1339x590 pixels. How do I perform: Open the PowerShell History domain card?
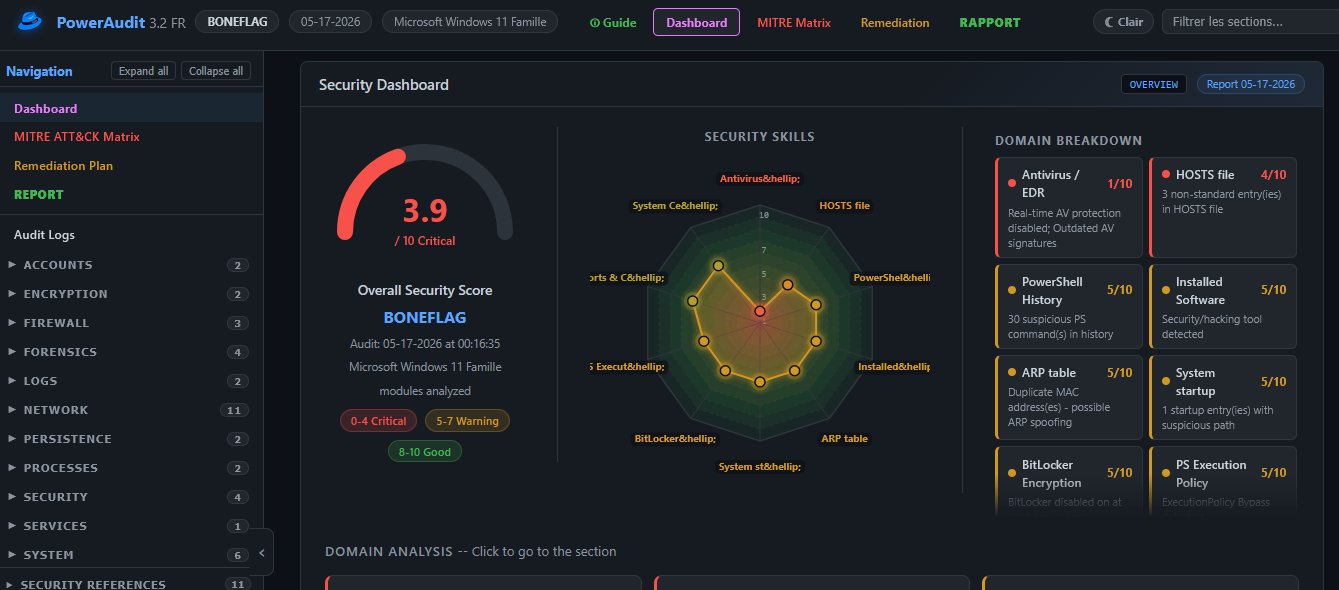[x=1069, y=307]
